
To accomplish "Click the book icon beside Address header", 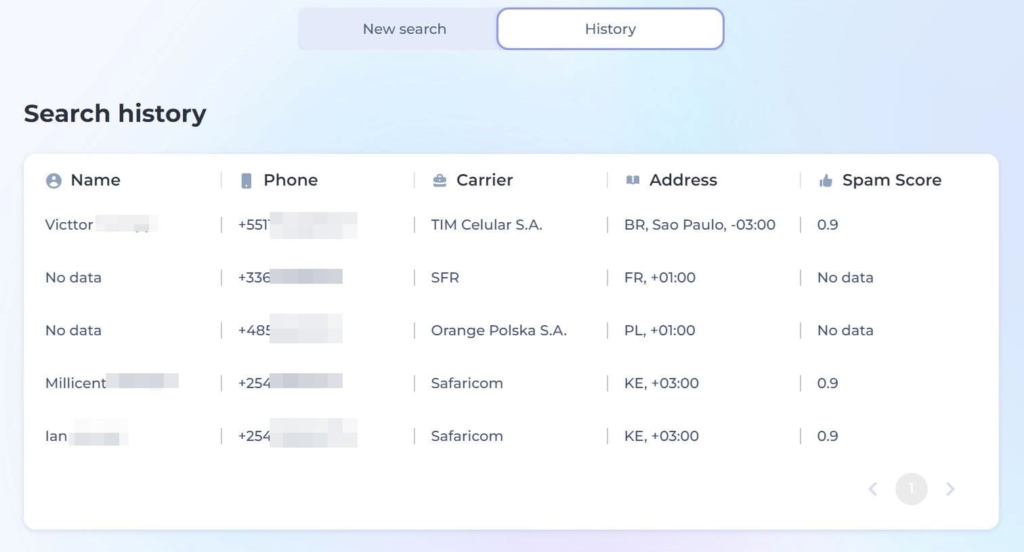I will pos(632,180).
